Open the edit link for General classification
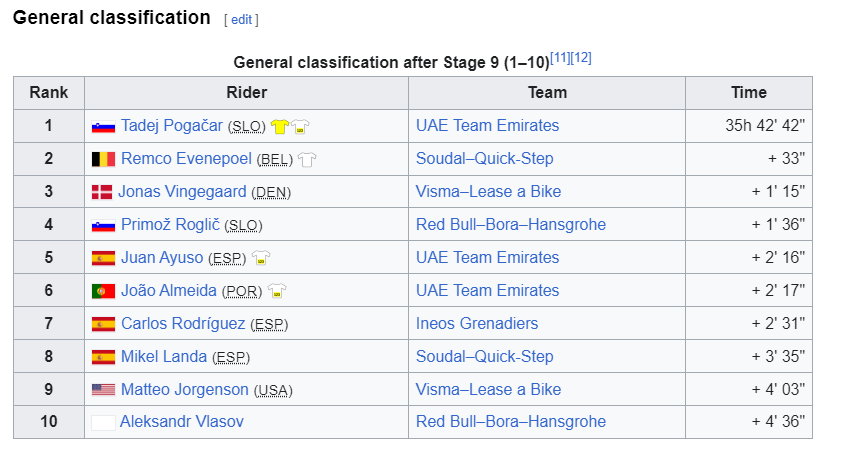 click(242, 20)
